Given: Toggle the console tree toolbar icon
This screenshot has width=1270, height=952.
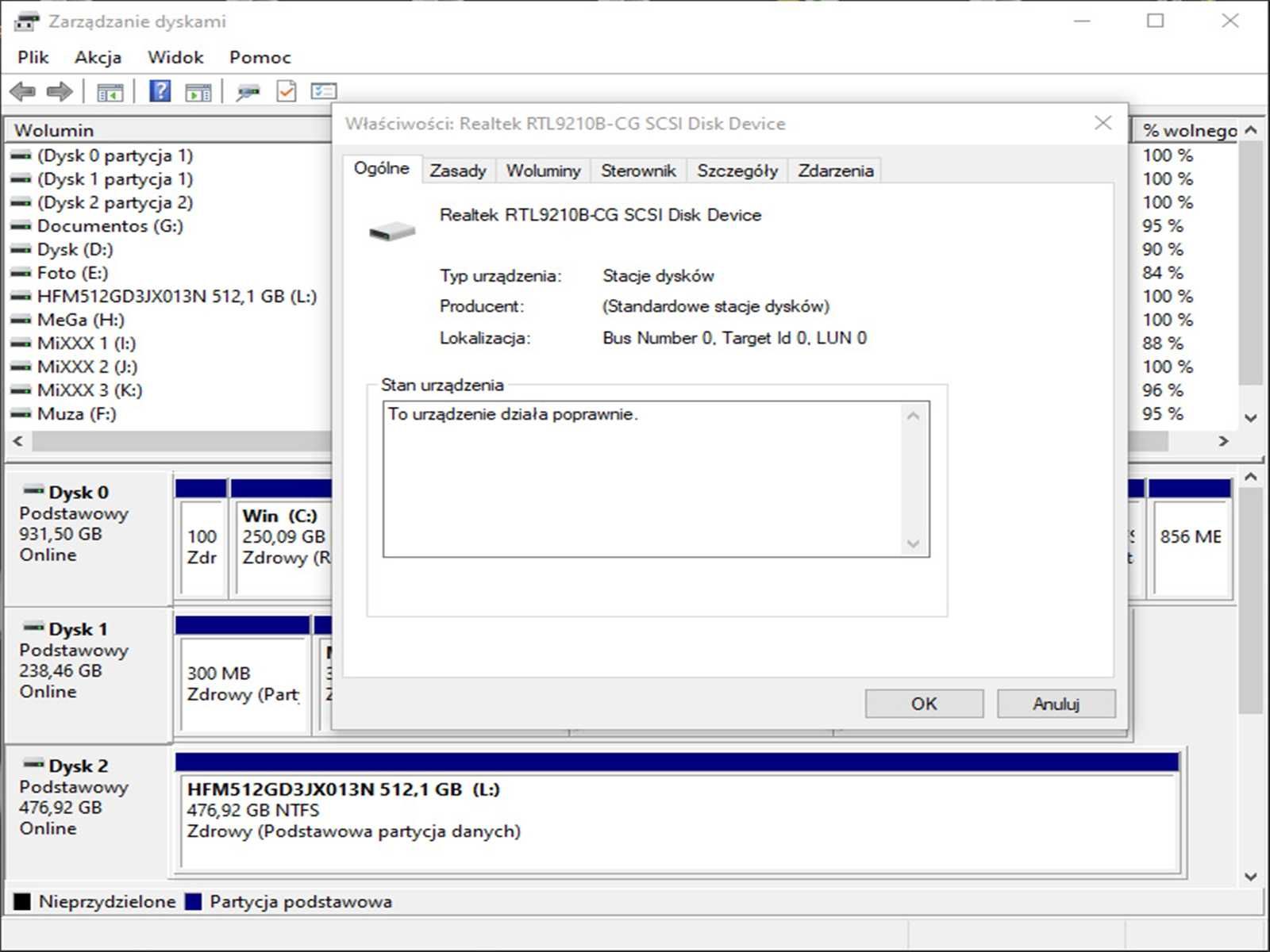Looking at the screenshot, I should coord(110,92).
